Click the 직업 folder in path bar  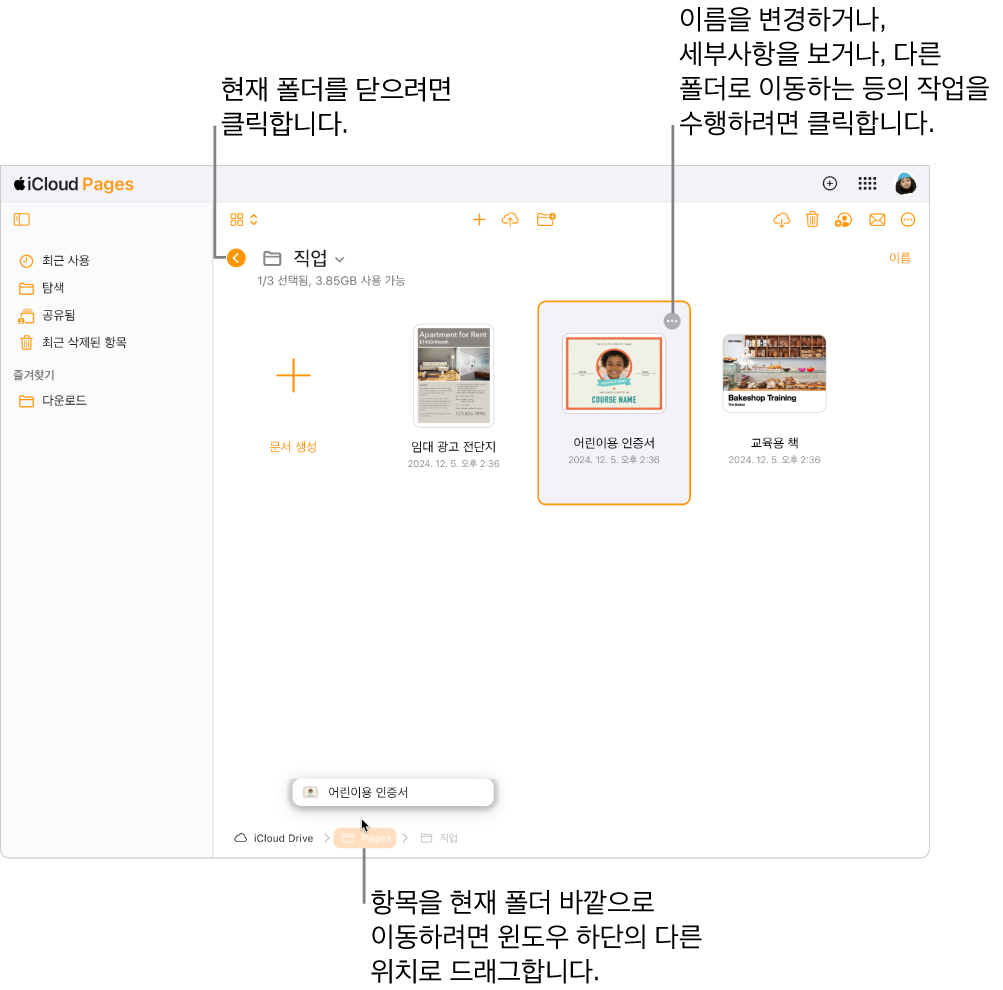pos(439,838)
